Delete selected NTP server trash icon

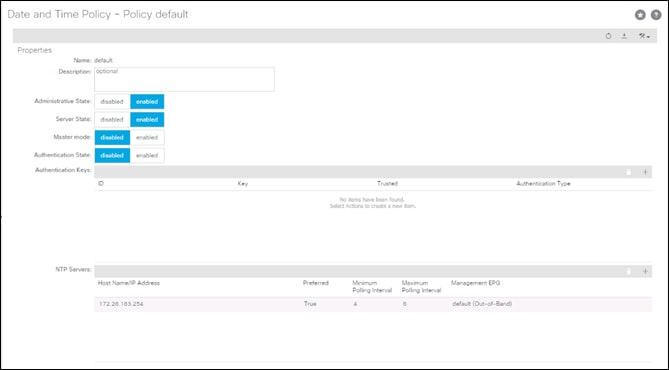(628, 271)
